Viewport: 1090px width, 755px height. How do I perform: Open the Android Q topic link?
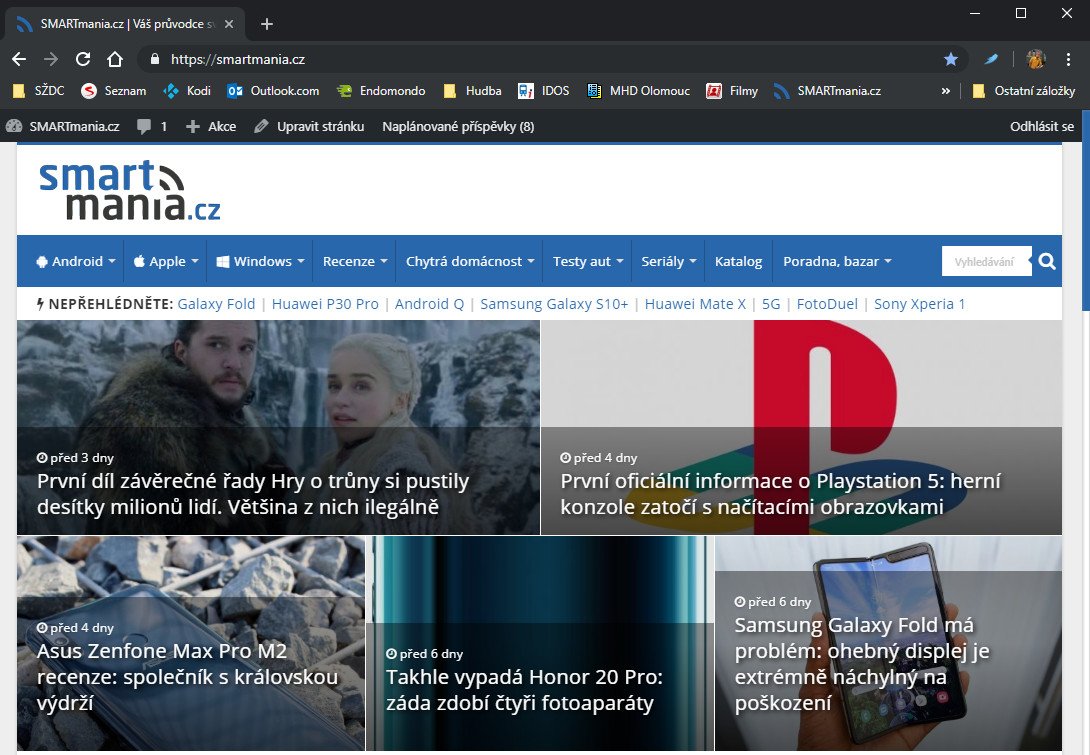click(x=429, y=304)
